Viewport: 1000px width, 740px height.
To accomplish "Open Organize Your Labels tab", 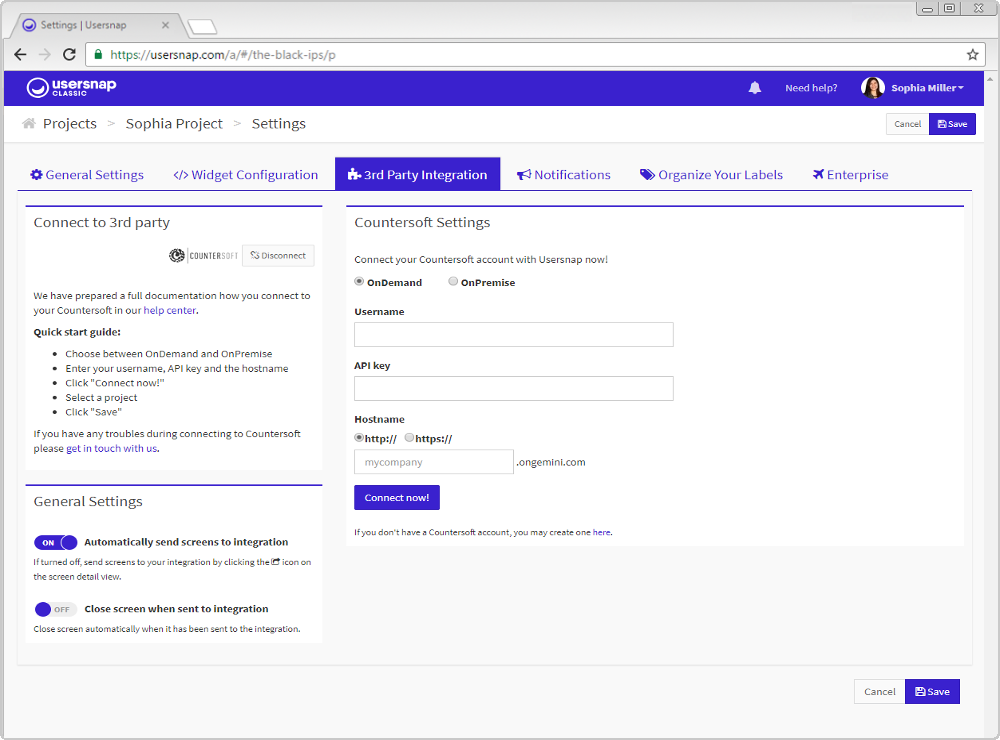I will click(x=711, y=175).
